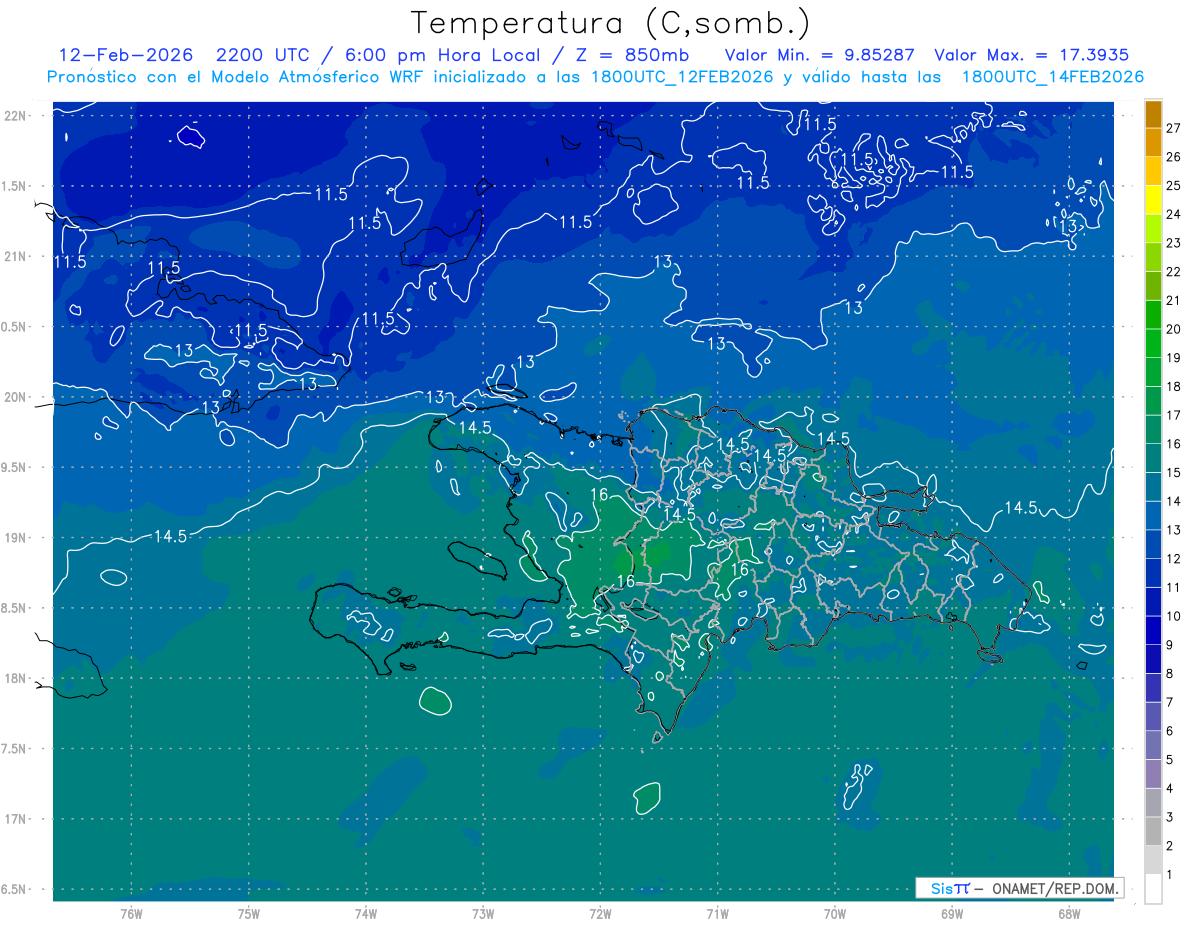This screenshot has height=927, width=1200.
Task: Click the "74W" longitude axis label
Action: click(366, 914)
